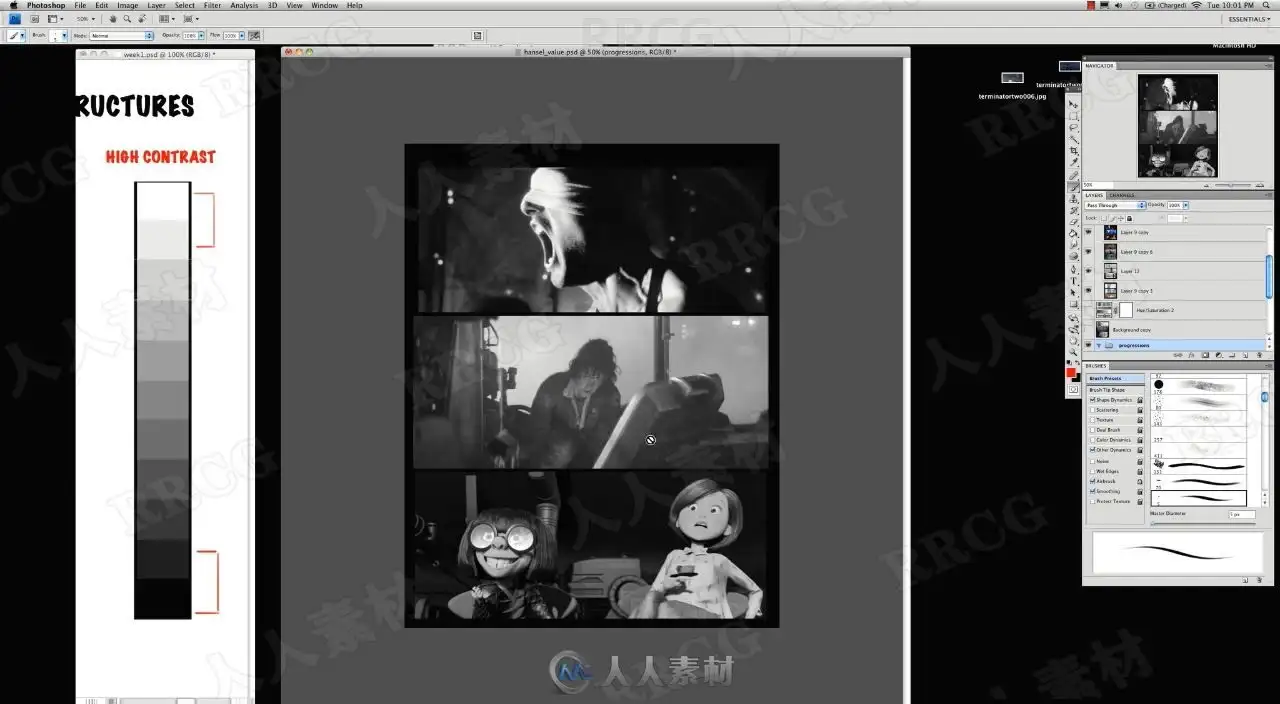Open the Layer menu
Image resolution: width=1280 pixels, height=704 pixels.
[156, 5]
